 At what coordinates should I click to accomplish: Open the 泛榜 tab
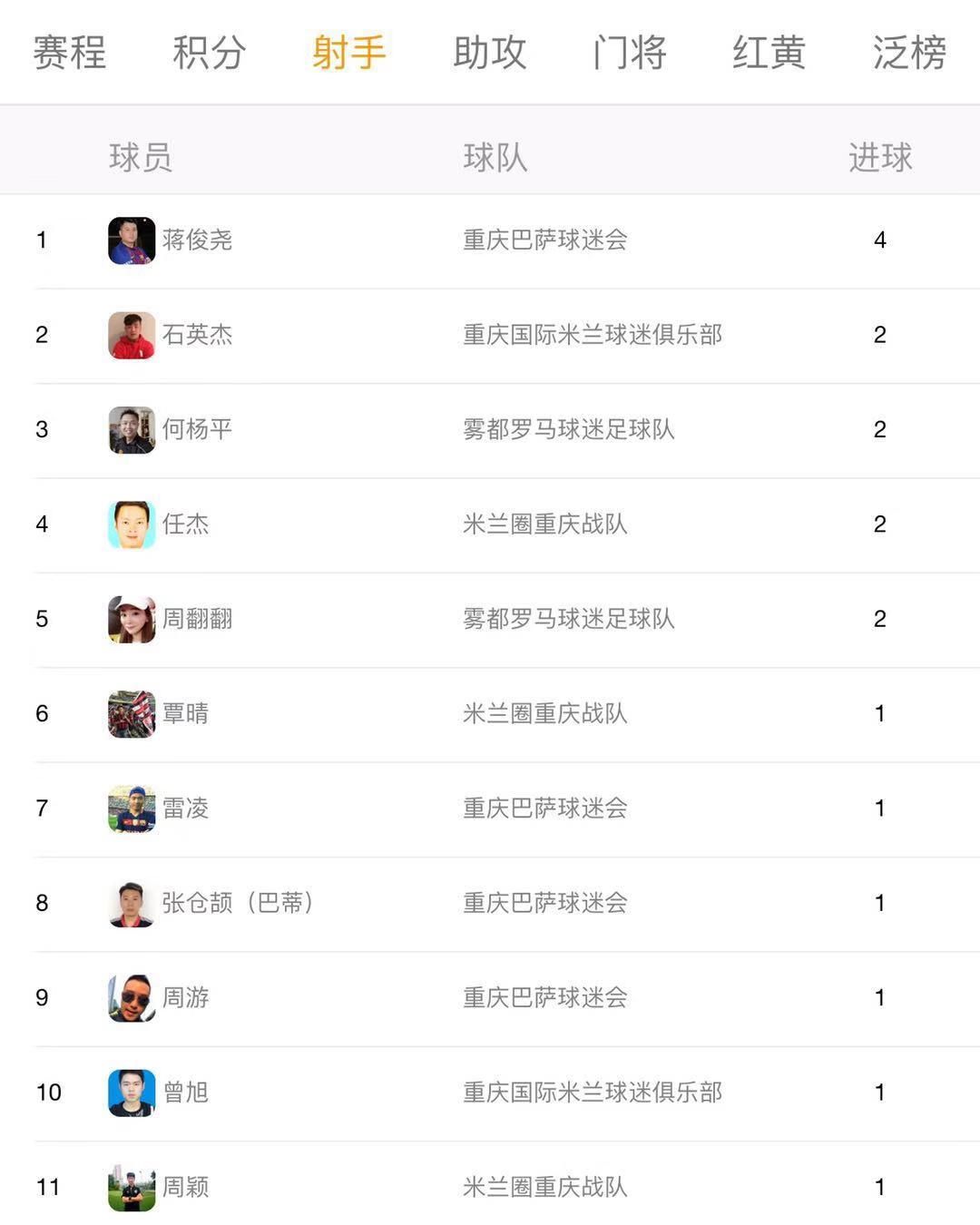(910, 53)
